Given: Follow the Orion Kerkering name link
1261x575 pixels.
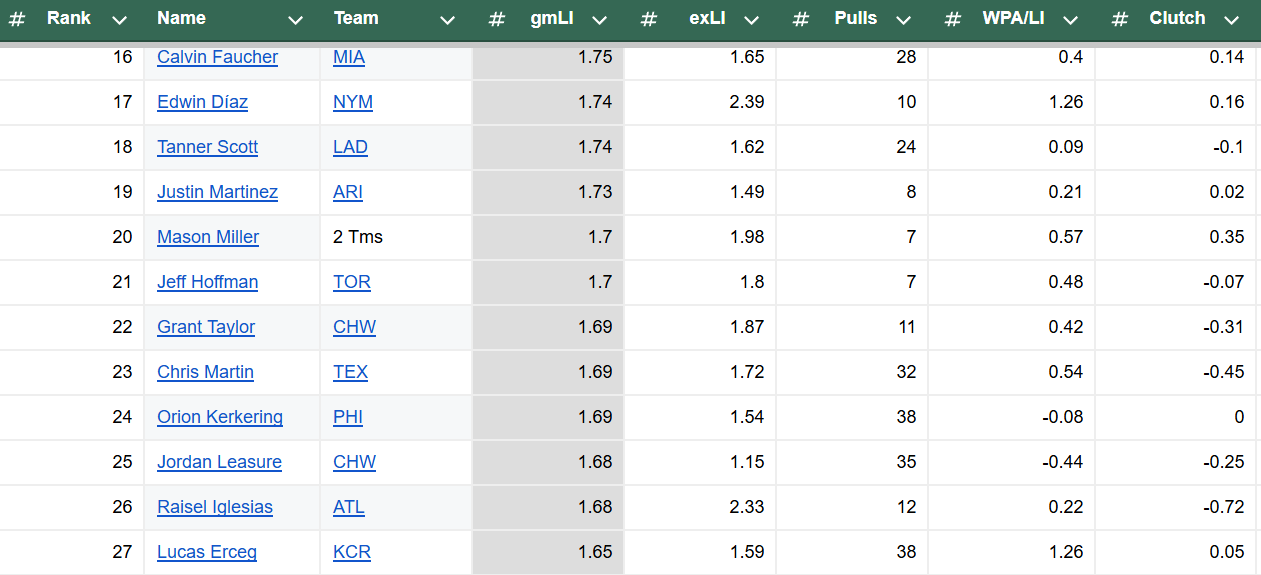Looking at the screenshot, I should point(220,417).
